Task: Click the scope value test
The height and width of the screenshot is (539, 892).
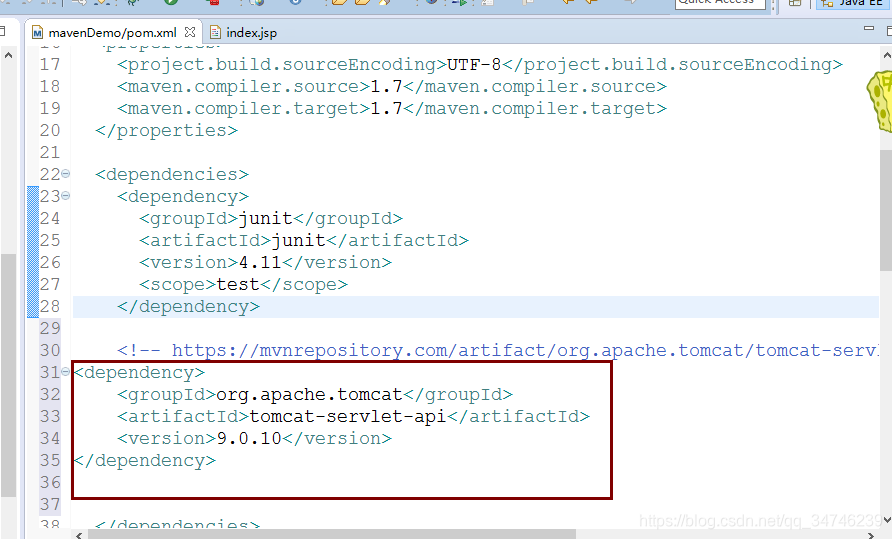Action: point(238,285)
